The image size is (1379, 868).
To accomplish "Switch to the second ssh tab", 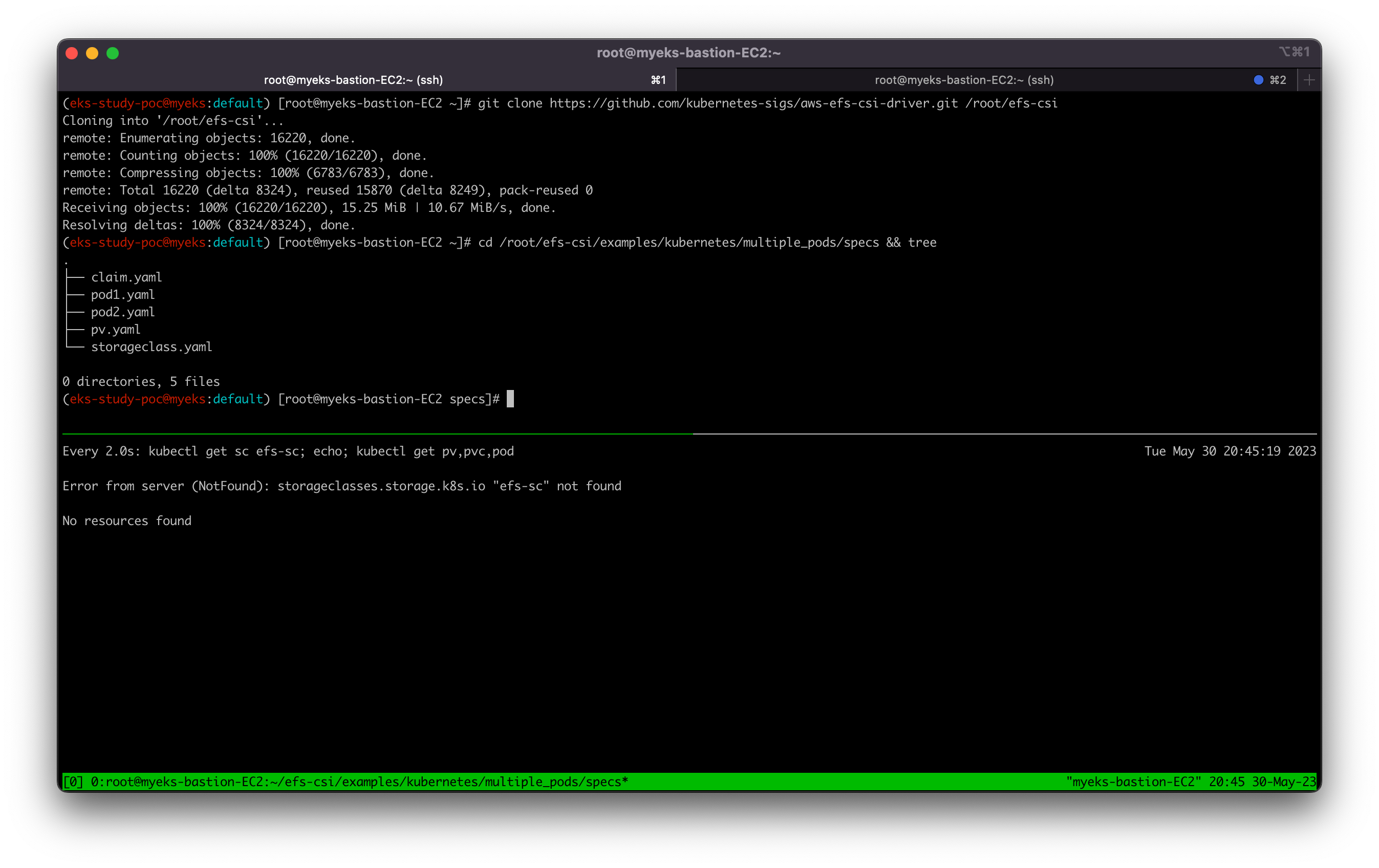I will tap(964, 80).
